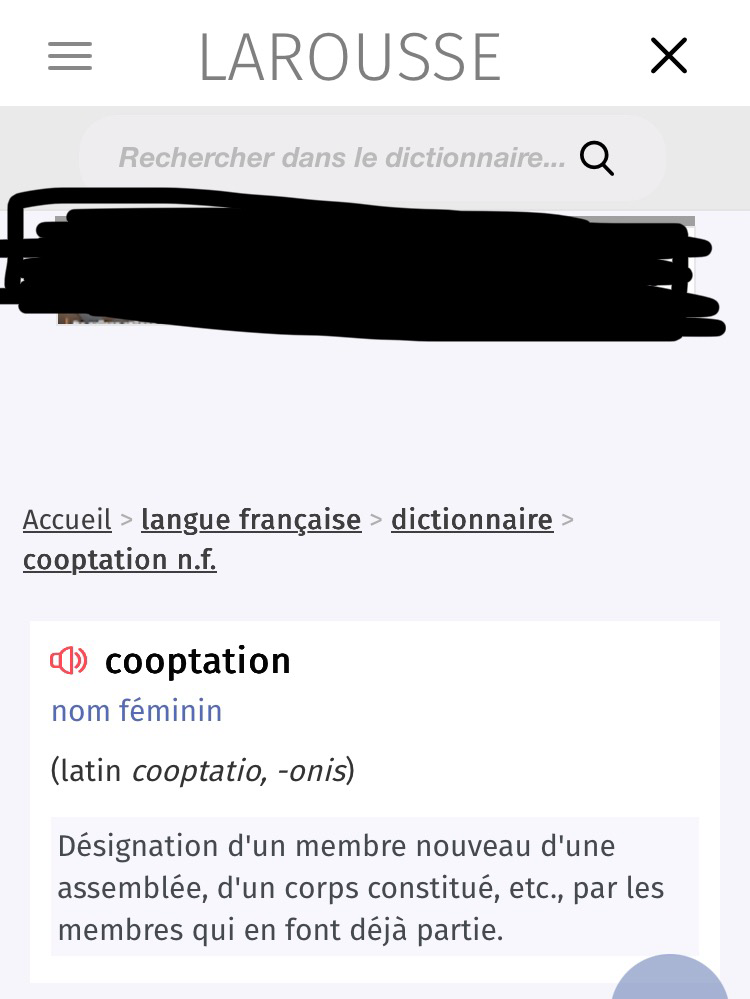Focus the "Rechercher dans le dictionnaire" field

(x=340, y=158)
